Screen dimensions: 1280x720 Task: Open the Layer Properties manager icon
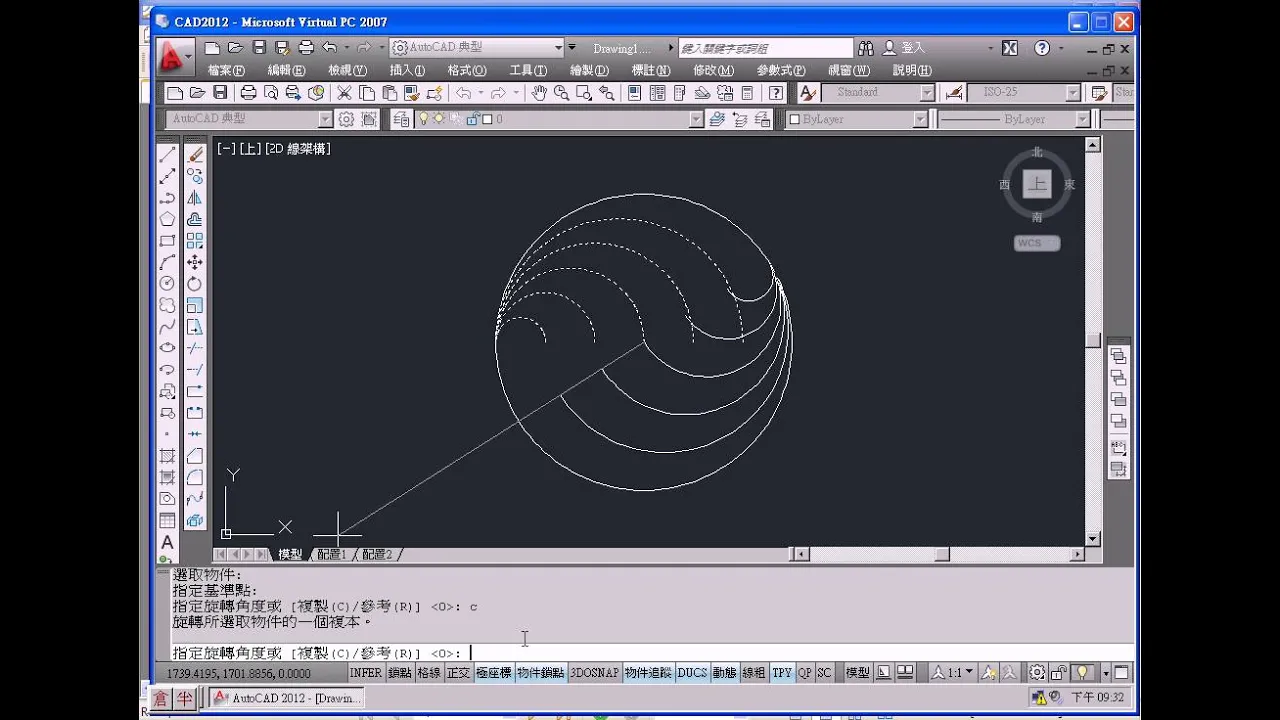coord(401,119)
